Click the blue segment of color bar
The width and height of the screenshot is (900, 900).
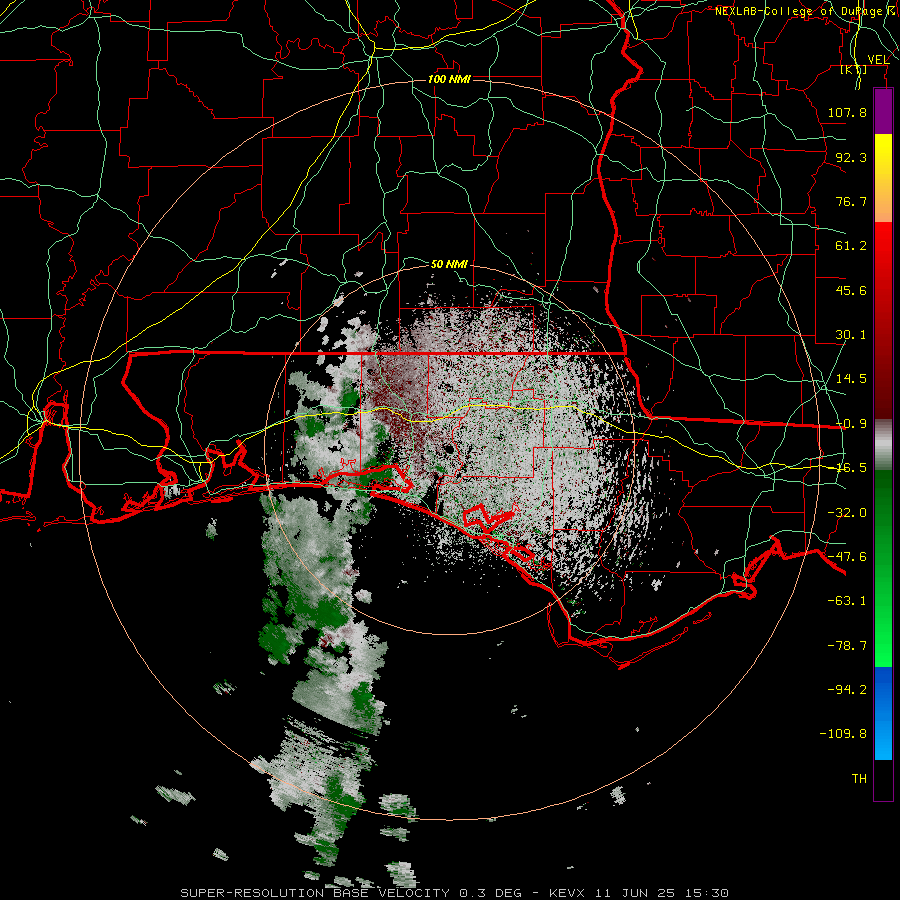(883, 713)
